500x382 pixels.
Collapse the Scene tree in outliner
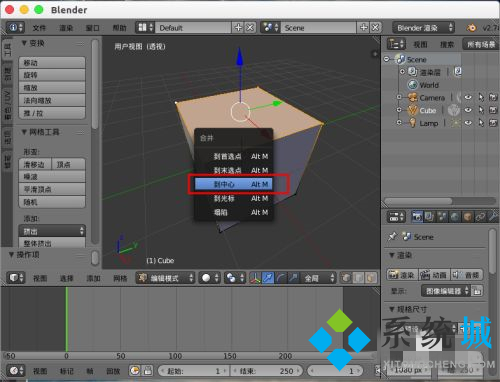click(387, 59)
